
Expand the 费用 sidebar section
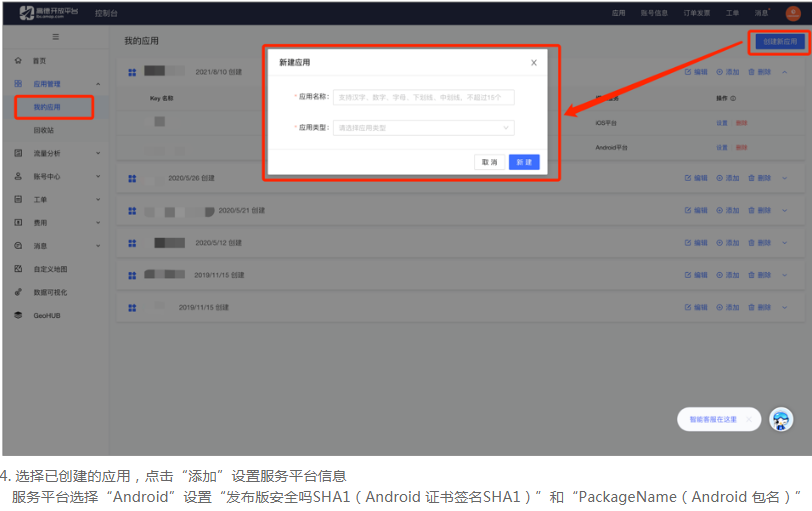pyautogui.click(x=98, y=223)
